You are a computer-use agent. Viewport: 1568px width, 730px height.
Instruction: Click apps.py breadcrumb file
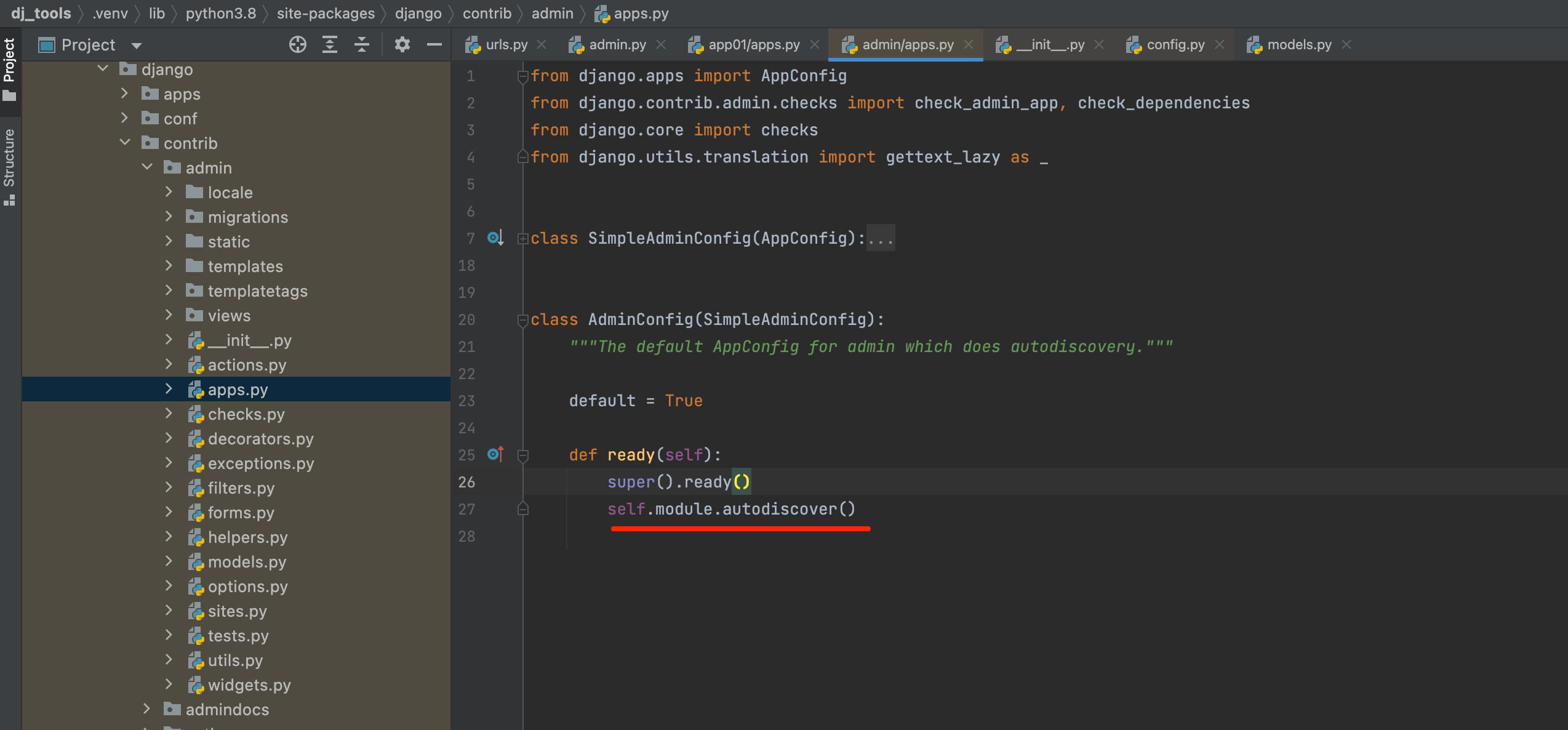click(632, 13)
